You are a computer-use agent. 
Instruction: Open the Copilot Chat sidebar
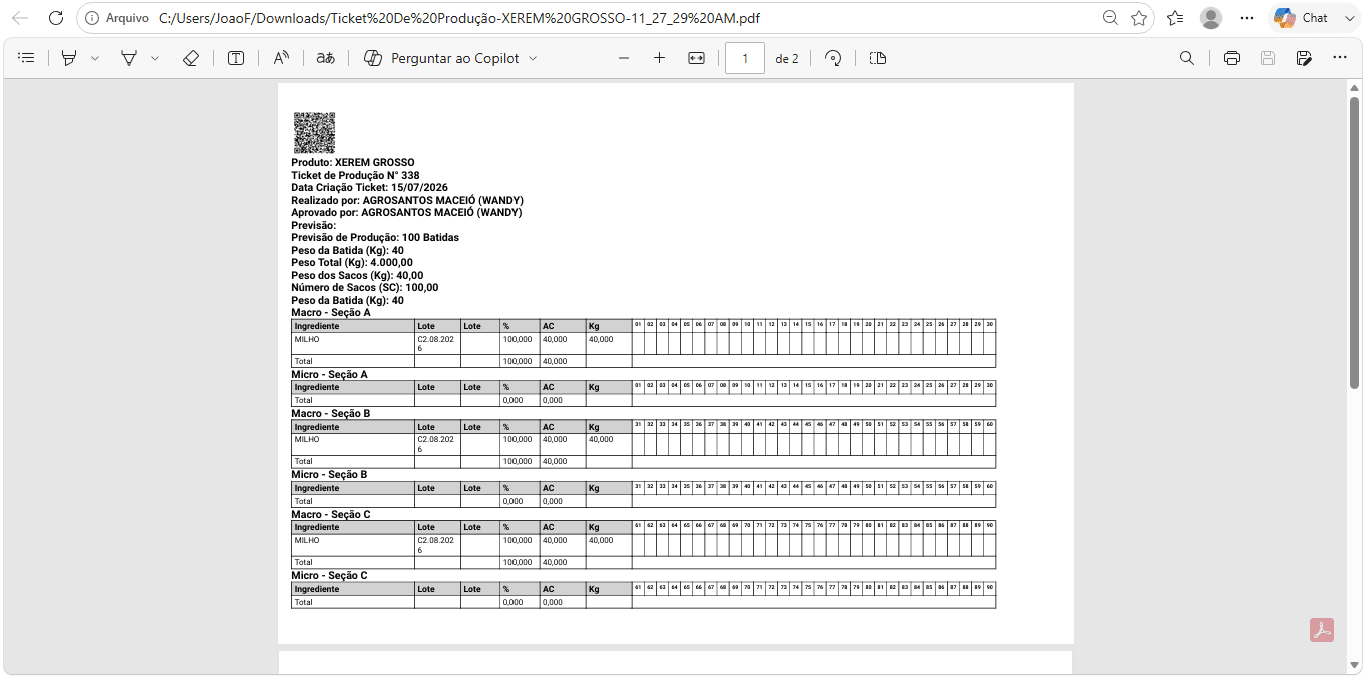point(1302,18)
